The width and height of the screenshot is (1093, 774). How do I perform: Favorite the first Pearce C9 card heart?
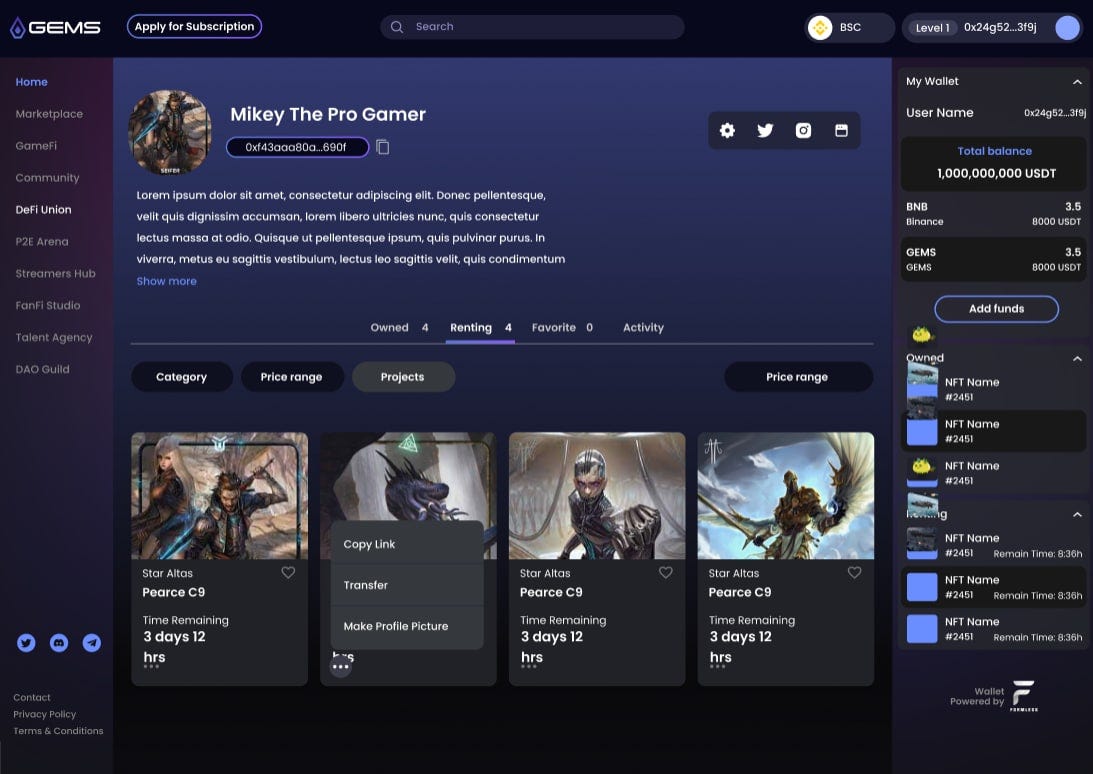click(x=288, y=572)
